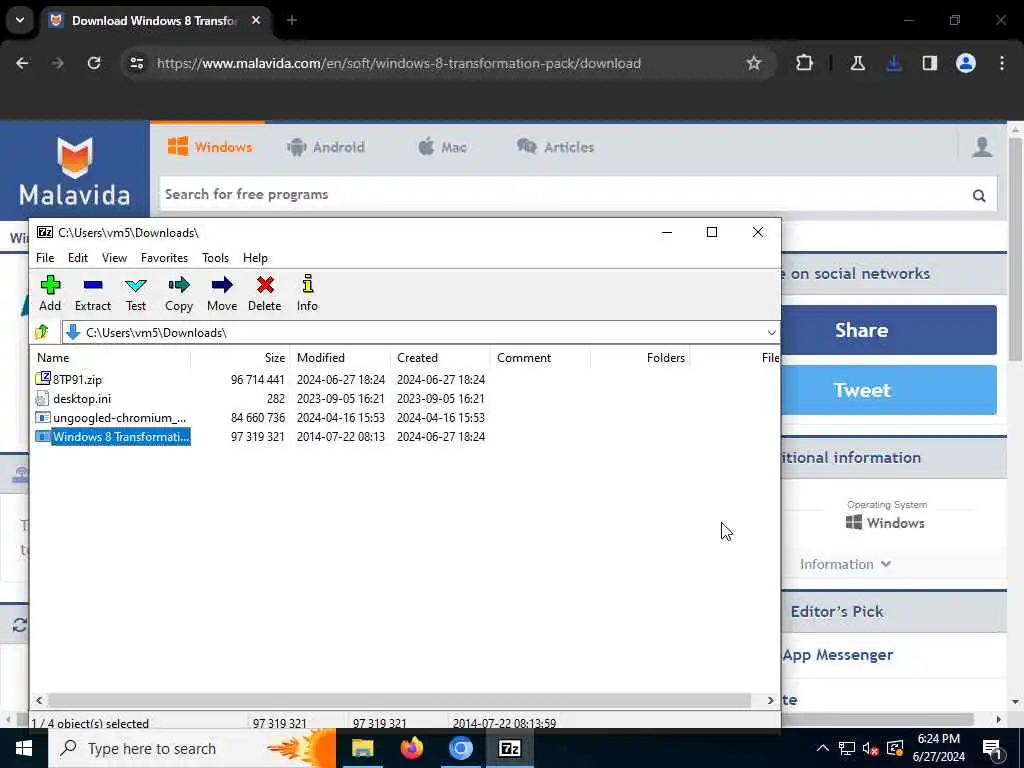Click the site information icon in address bar
The image size is (1024, 768).
pos(137,63)
